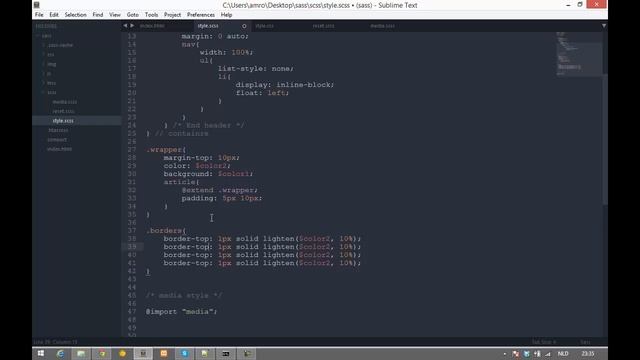Expand the img folder in sidebar
The width and height of the screenshot is (640, 360).
(52, 64)
